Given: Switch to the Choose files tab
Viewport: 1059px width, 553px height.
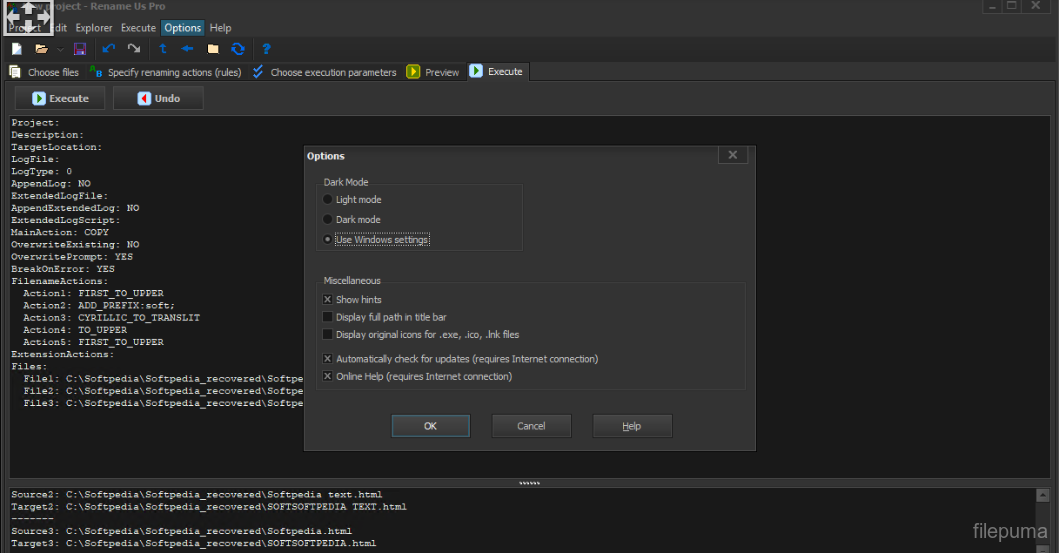Looking at the screenshot, I should 44,72.
